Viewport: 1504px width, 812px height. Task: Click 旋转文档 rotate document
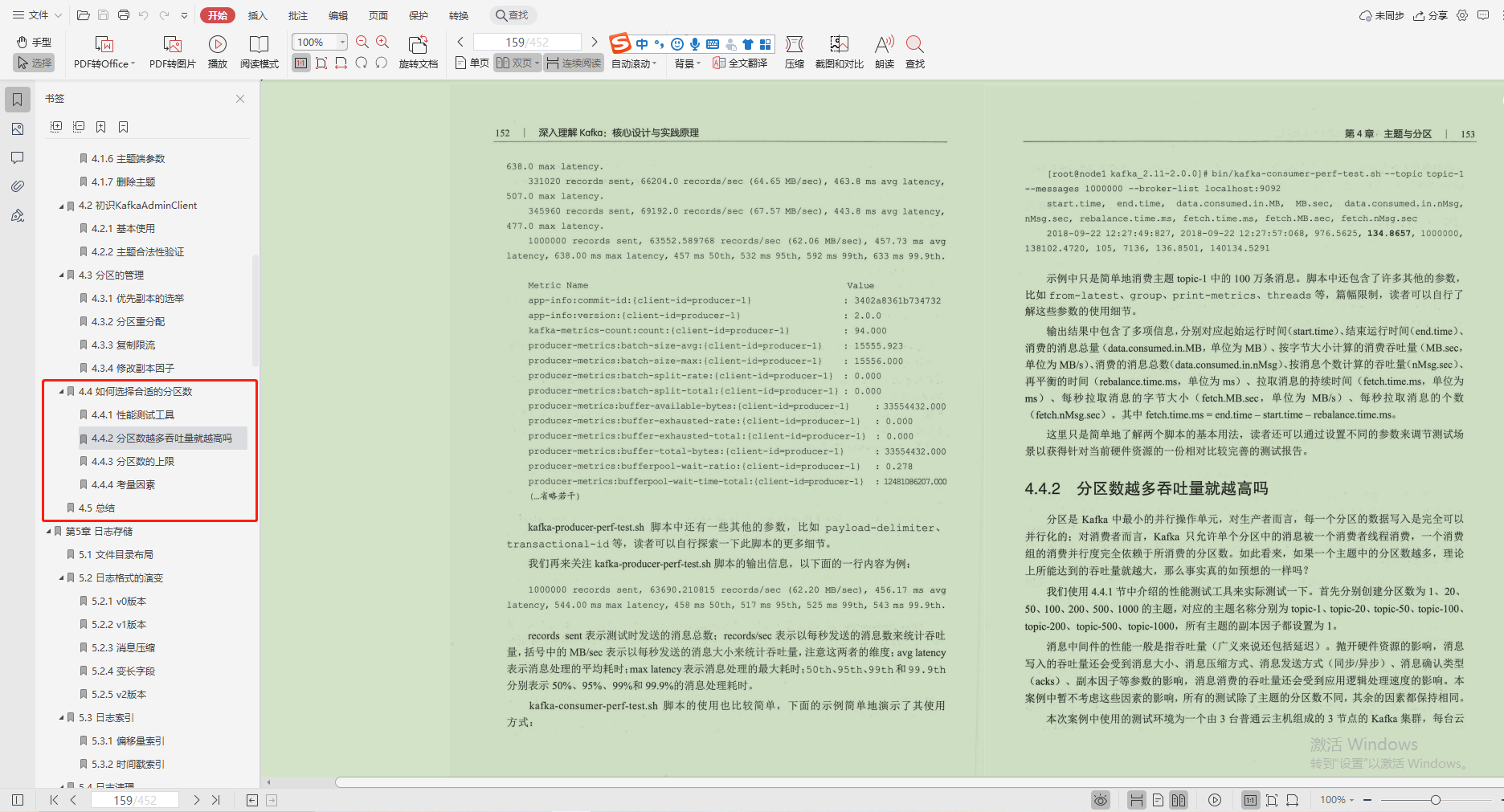[419, 52]
